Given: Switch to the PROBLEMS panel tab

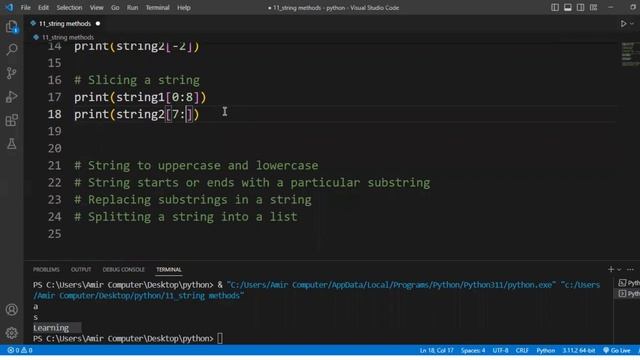Looking at the screenshot, I should point(46,269).
